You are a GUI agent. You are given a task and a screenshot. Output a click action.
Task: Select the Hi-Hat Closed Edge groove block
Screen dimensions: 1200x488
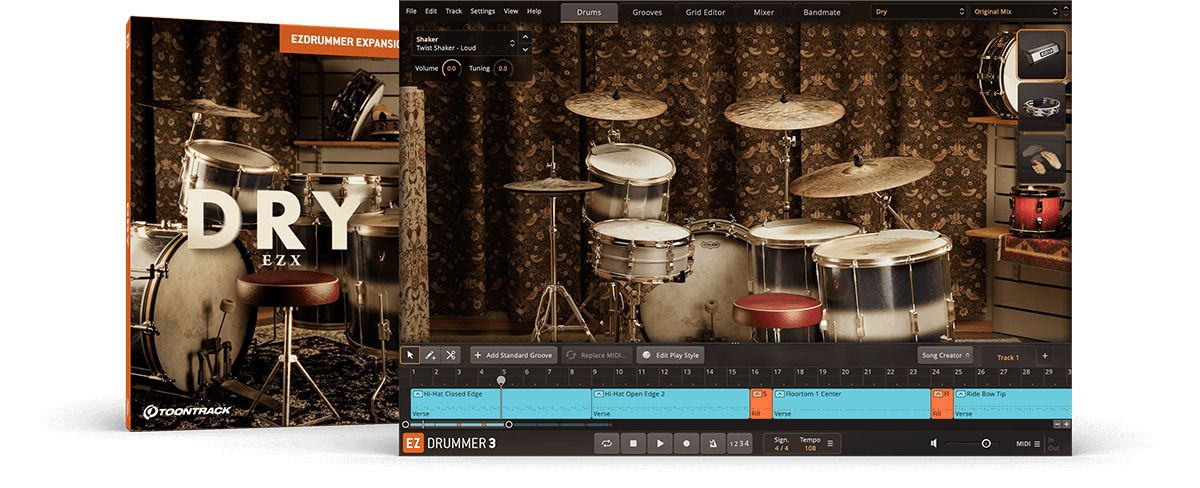[500, 403]
